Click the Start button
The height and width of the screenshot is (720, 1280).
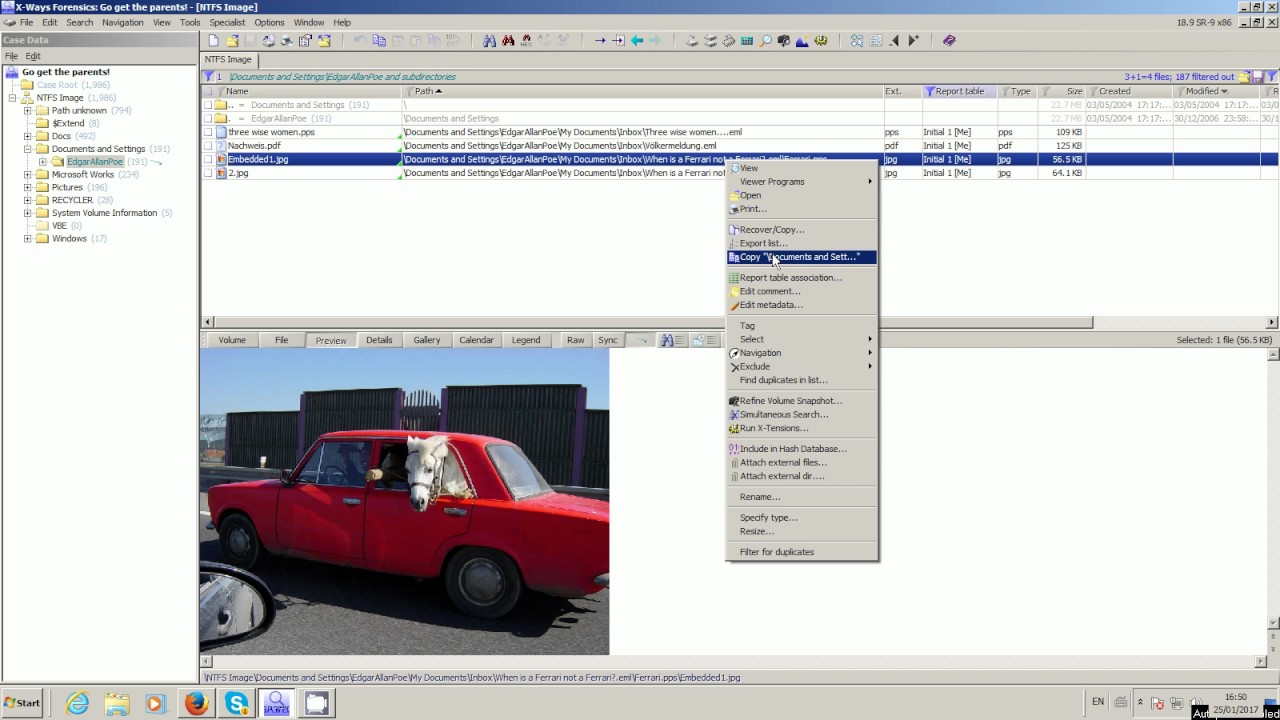[22, 703]
